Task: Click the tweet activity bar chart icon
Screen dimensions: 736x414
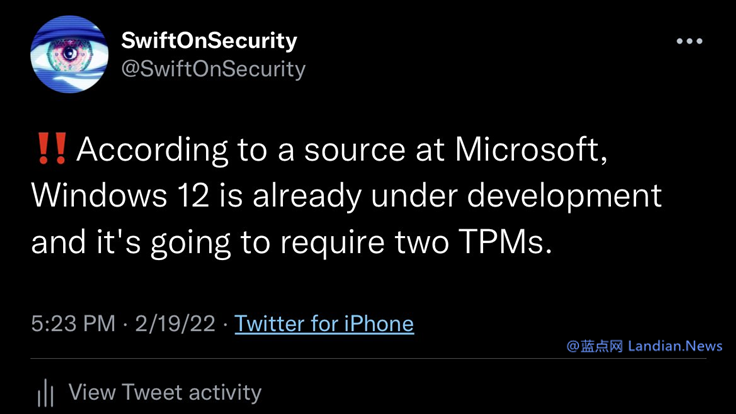Action: pyautogui.click(x=45, y=393)
